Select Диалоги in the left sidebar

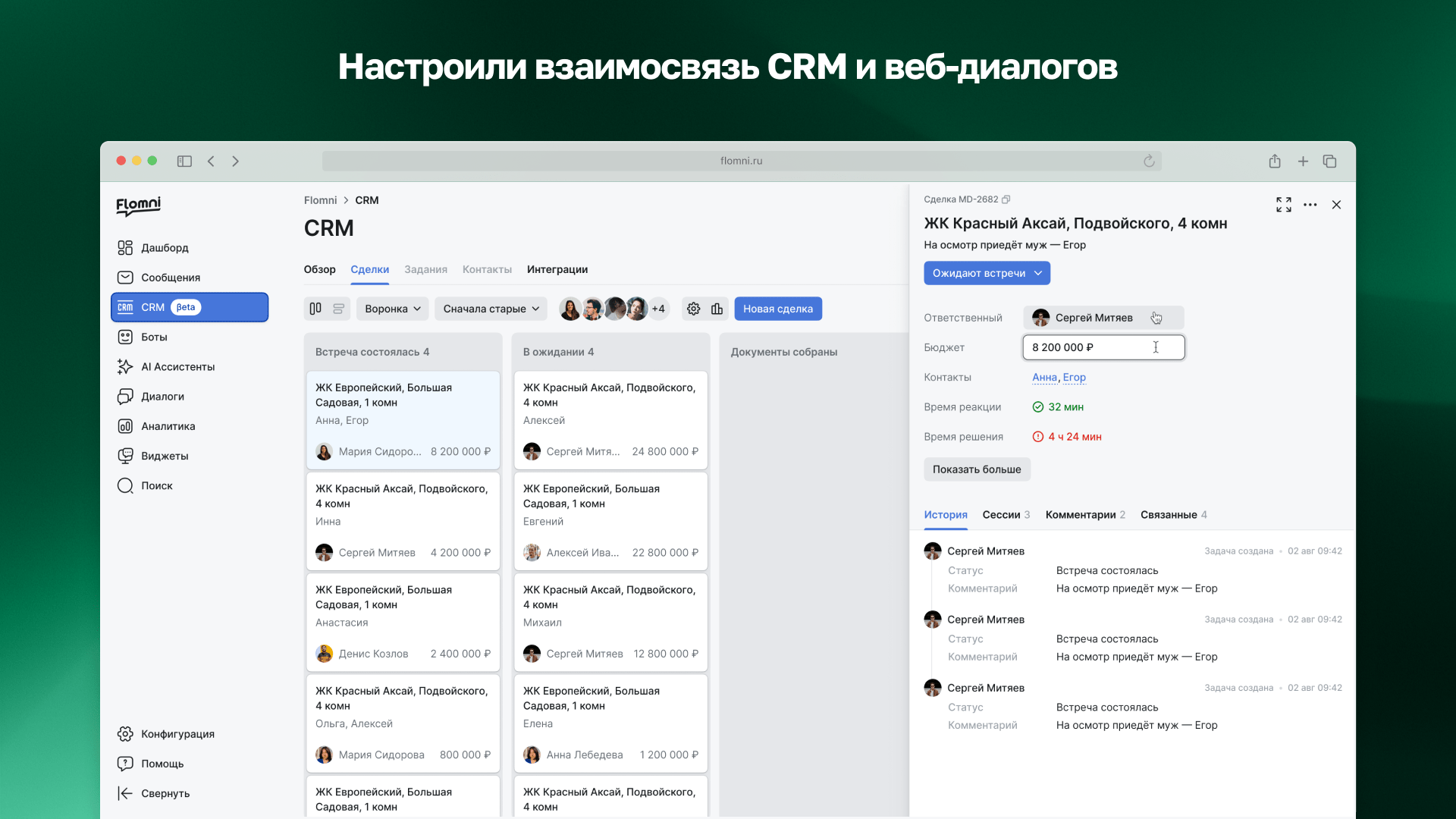click(162, 396)
